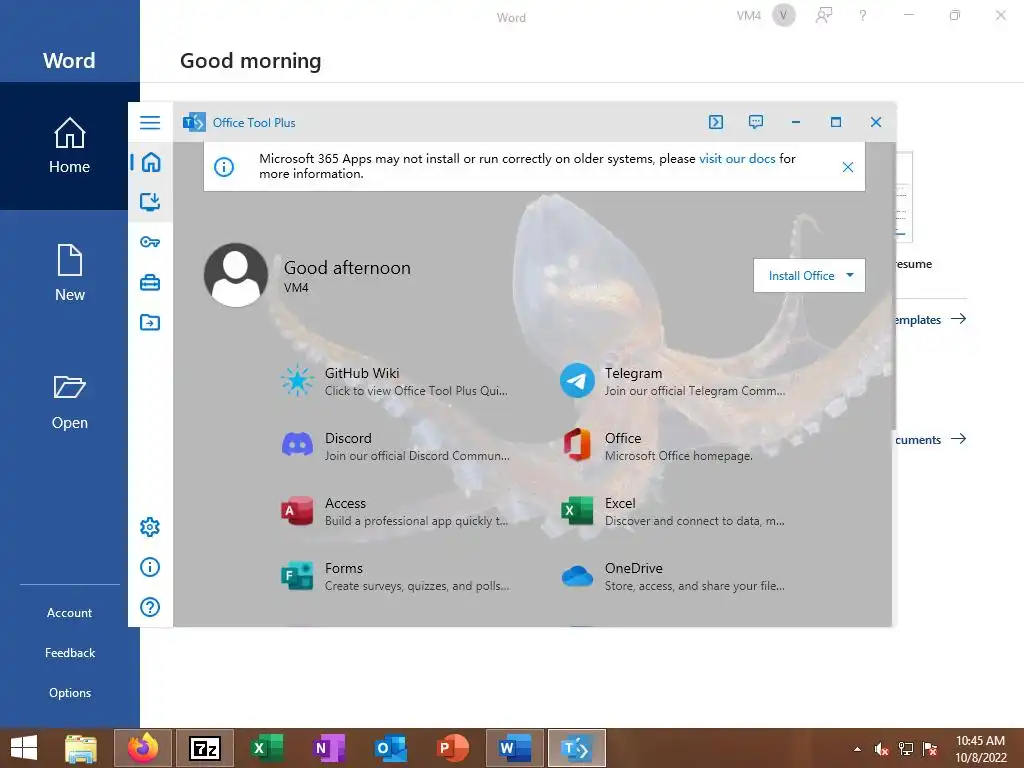Open the Activate key icon in sidebar
The width and height of the screenshot is (1024, 768).
point(150,242)
